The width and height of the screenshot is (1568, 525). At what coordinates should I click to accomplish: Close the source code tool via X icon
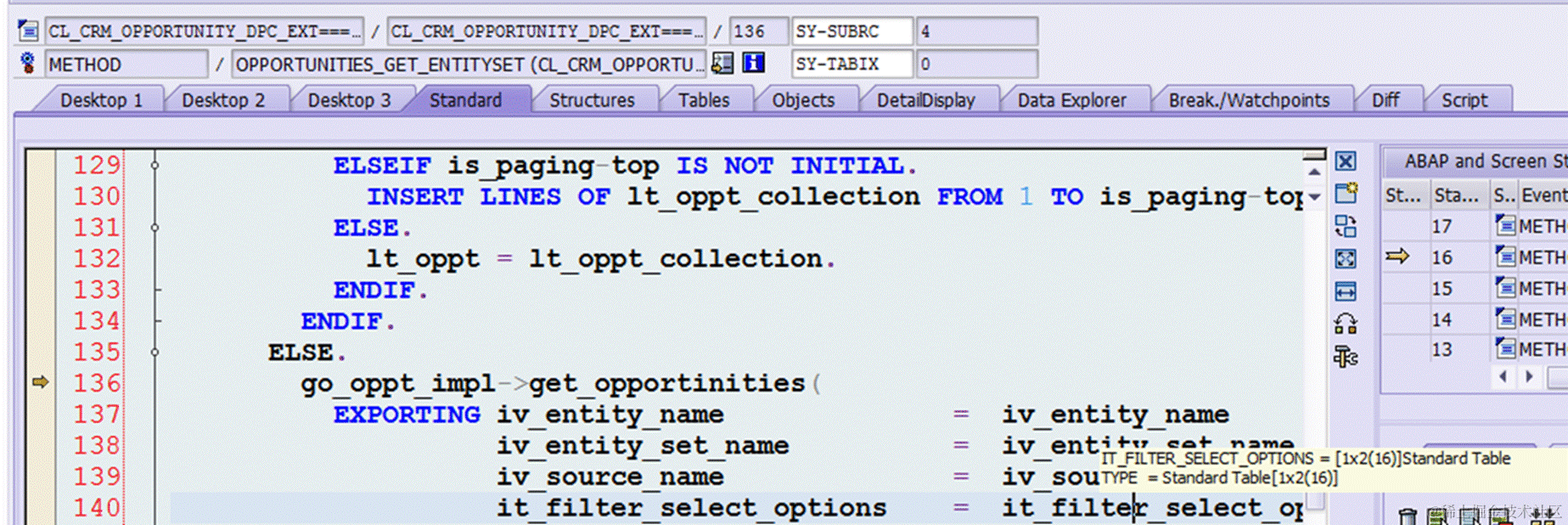tap(1346, 161)
